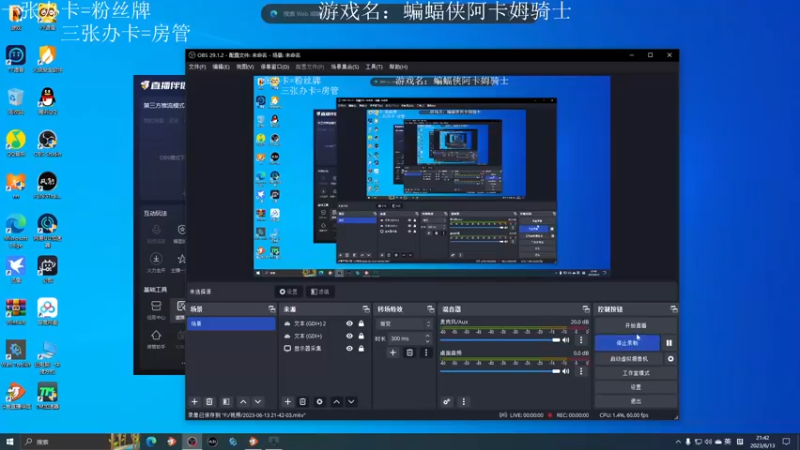The height and width of the screenshot is (450, 800).
Task: Add a new scene with the plus icon
Action: [194, 402]
